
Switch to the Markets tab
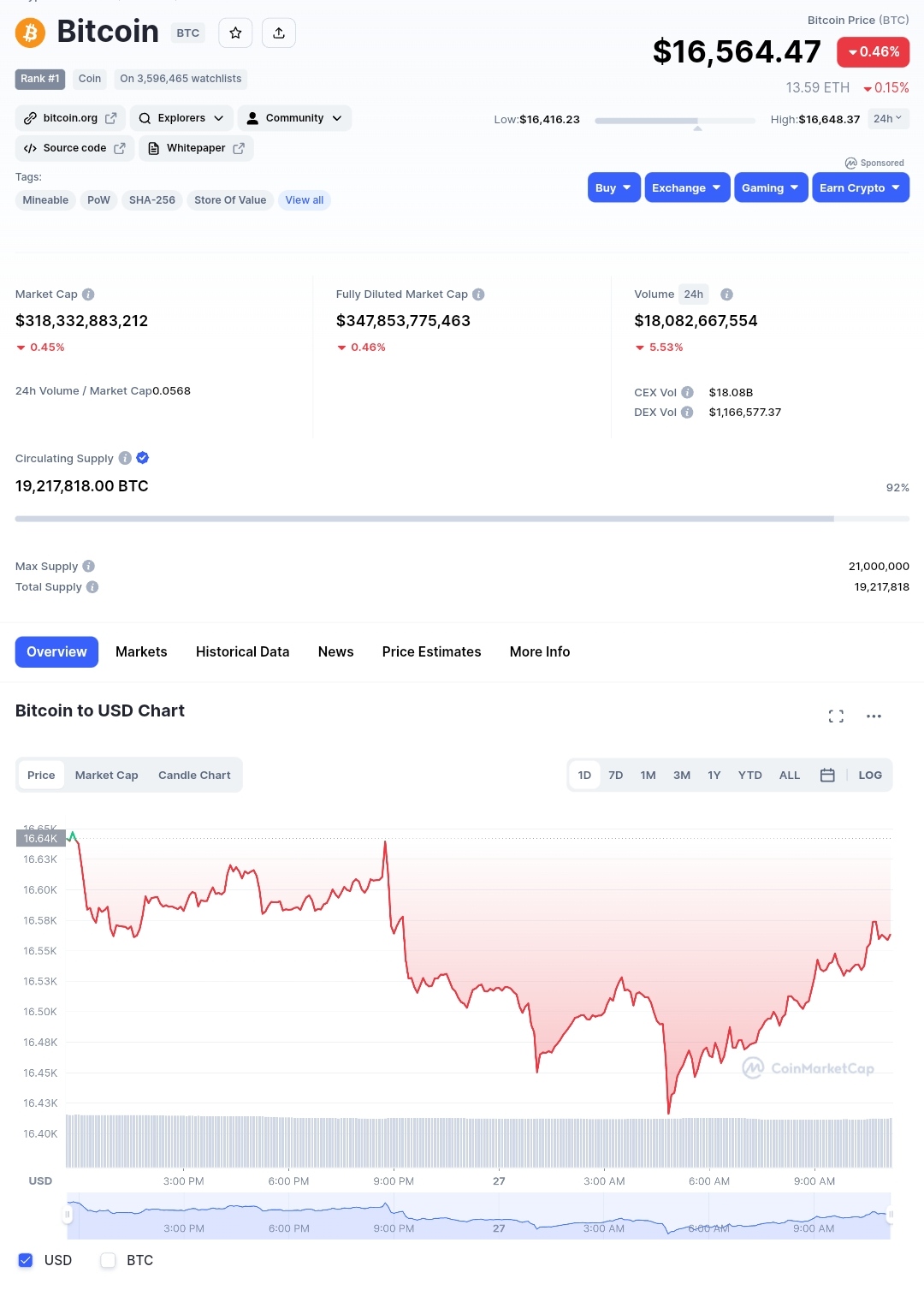click(141, 652)
